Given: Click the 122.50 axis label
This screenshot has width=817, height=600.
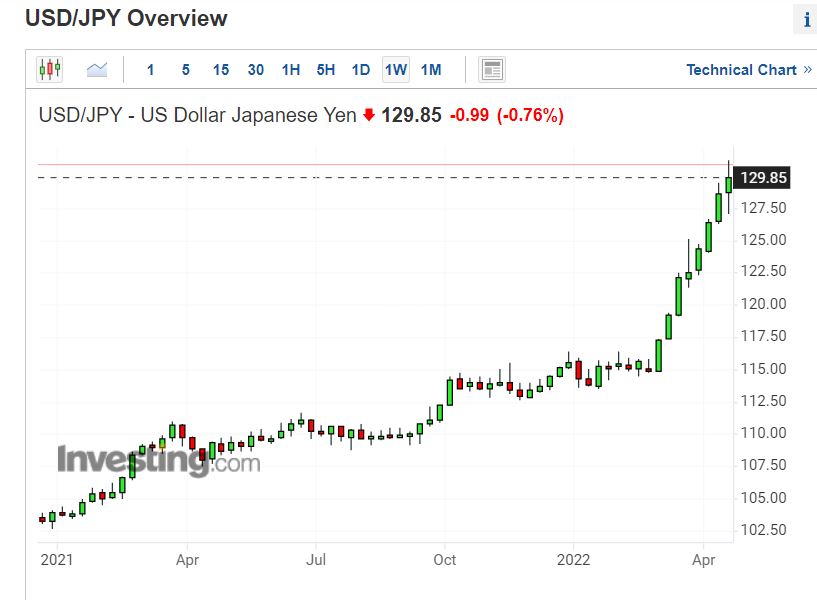Looking at the screenshot, I should coord(763,271).
